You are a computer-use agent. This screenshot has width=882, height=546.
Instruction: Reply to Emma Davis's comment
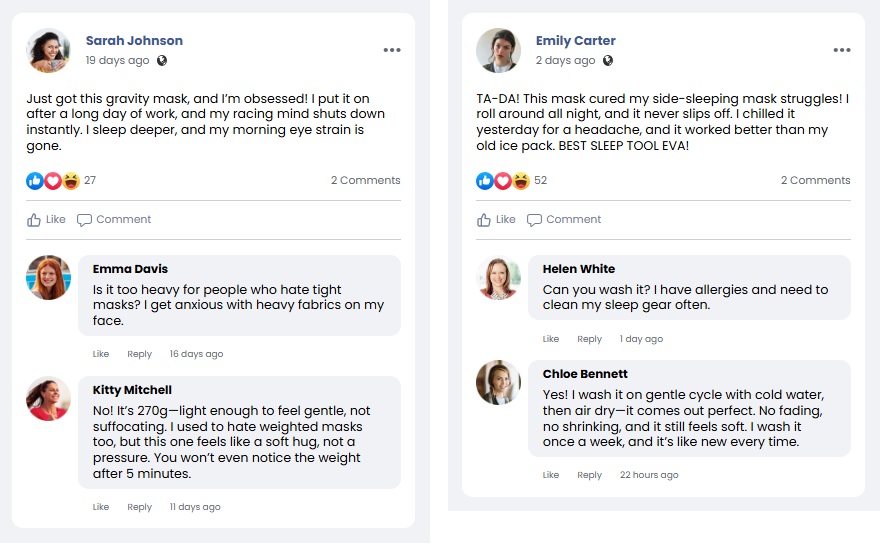click(x=139, y=354)
